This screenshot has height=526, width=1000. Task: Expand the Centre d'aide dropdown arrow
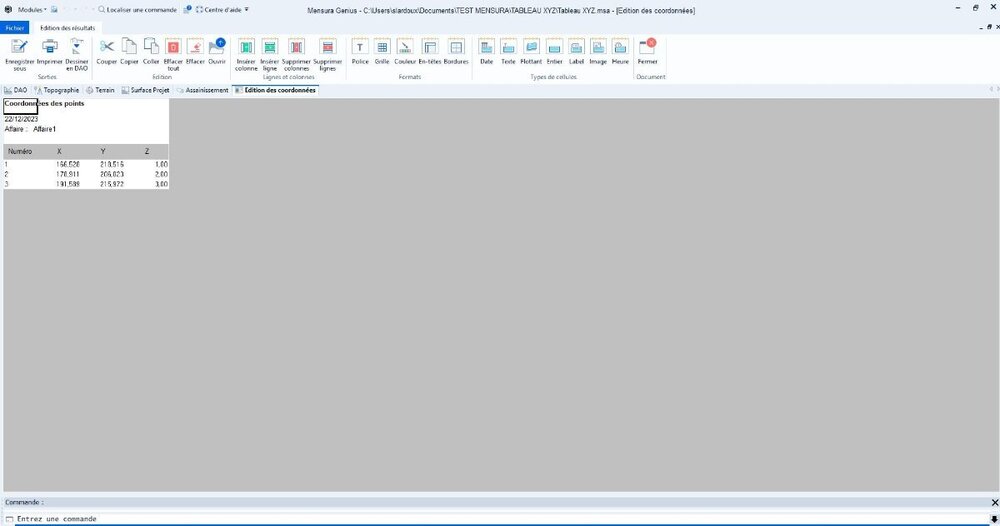[247, 10]
